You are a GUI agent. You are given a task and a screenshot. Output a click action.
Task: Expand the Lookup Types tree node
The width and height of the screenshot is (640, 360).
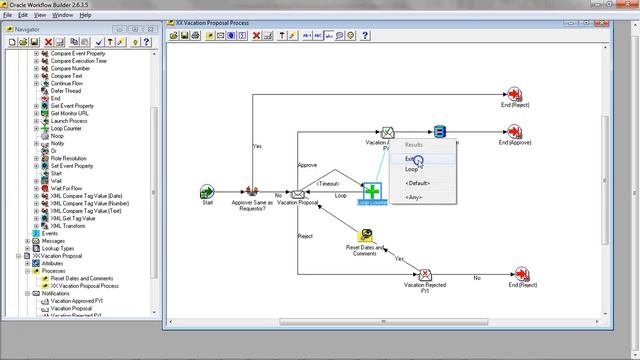pyautogui.click(x=27, y=249)
